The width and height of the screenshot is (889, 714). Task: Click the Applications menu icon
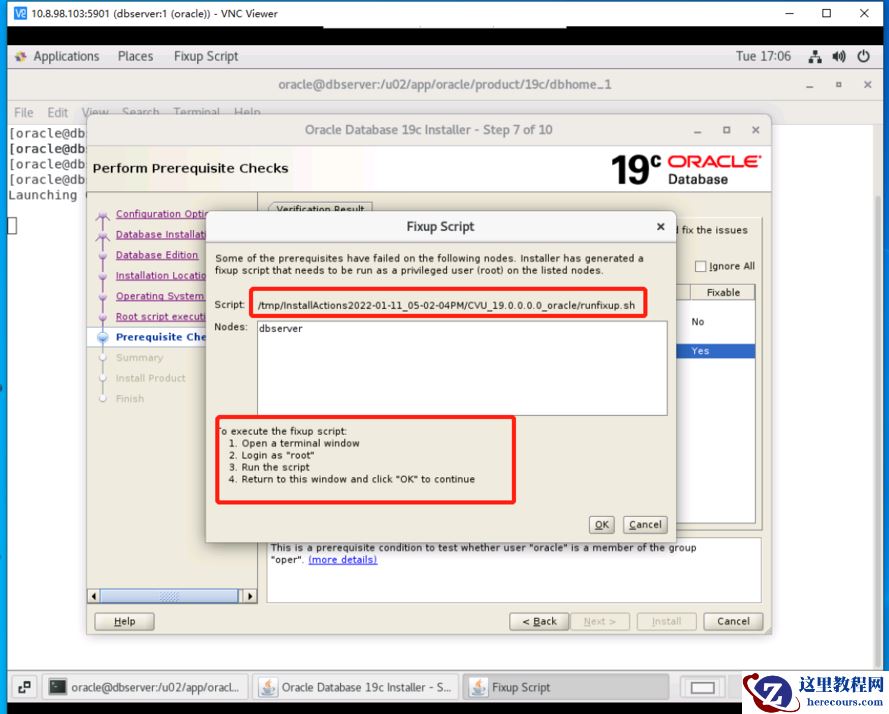click(x=21, y=56)
